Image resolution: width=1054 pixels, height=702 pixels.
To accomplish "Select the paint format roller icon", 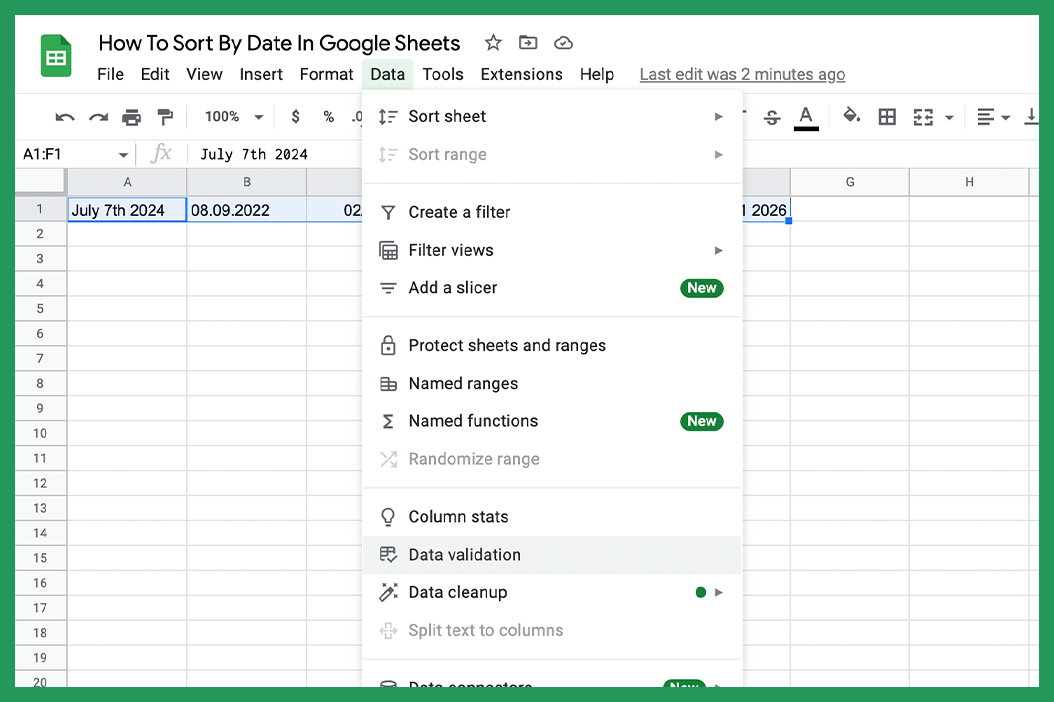I will 165,117.
